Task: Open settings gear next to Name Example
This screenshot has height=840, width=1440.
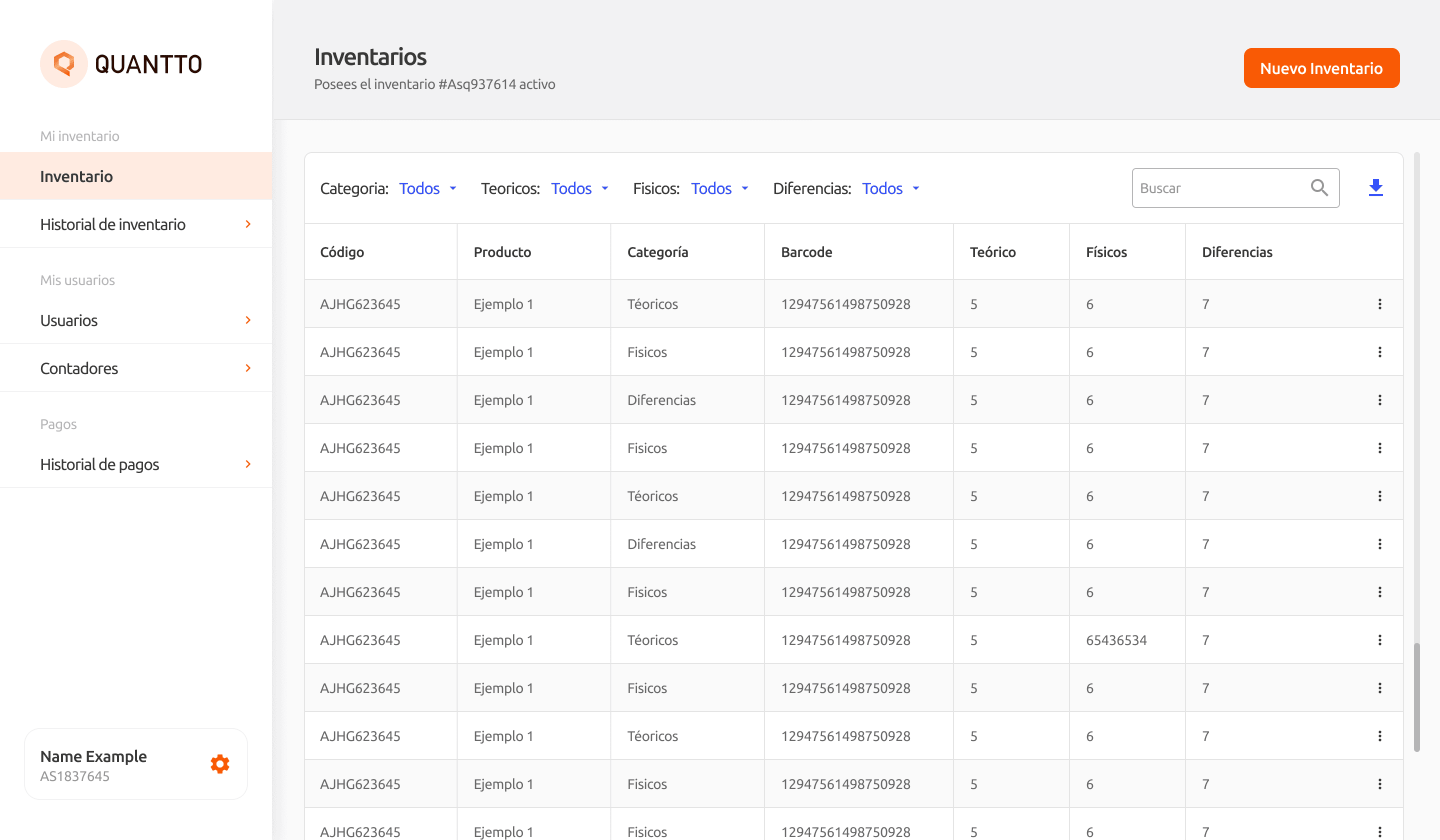Action: coord(220,764)
